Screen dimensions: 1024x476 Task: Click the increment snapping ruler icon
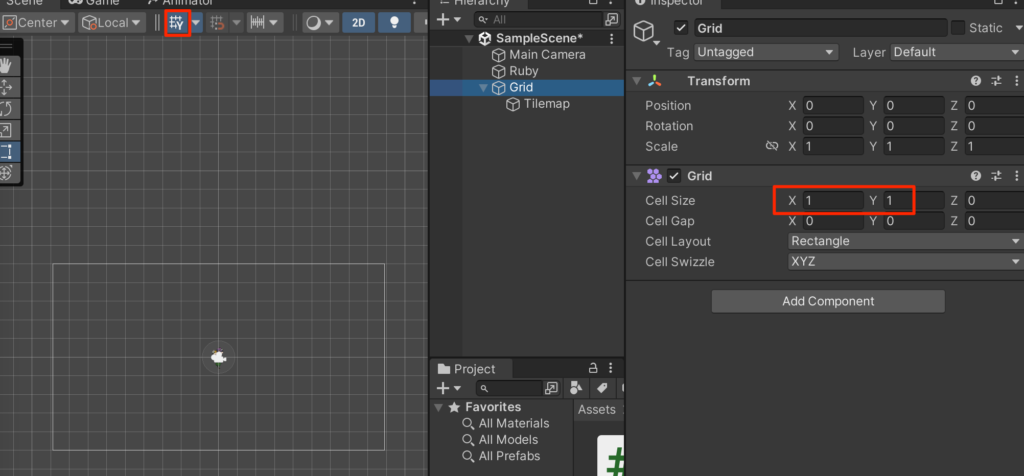[x=258, y=23]
